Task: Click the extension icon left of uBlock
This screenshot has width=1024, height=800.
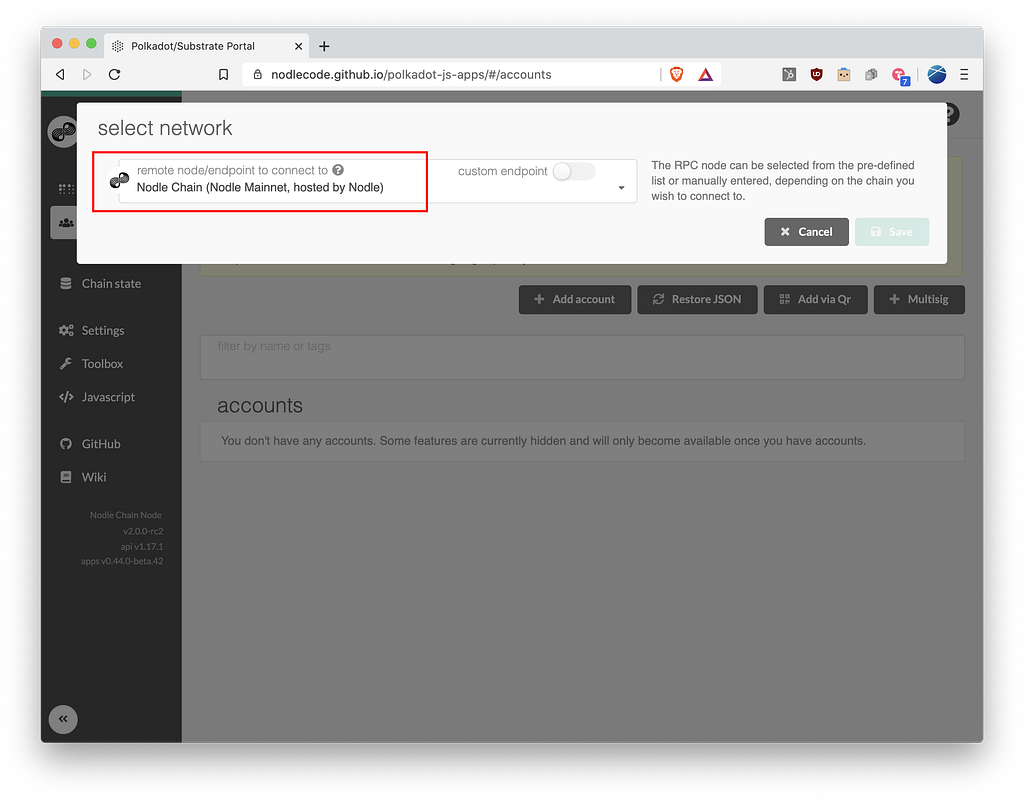Action: 789,74
